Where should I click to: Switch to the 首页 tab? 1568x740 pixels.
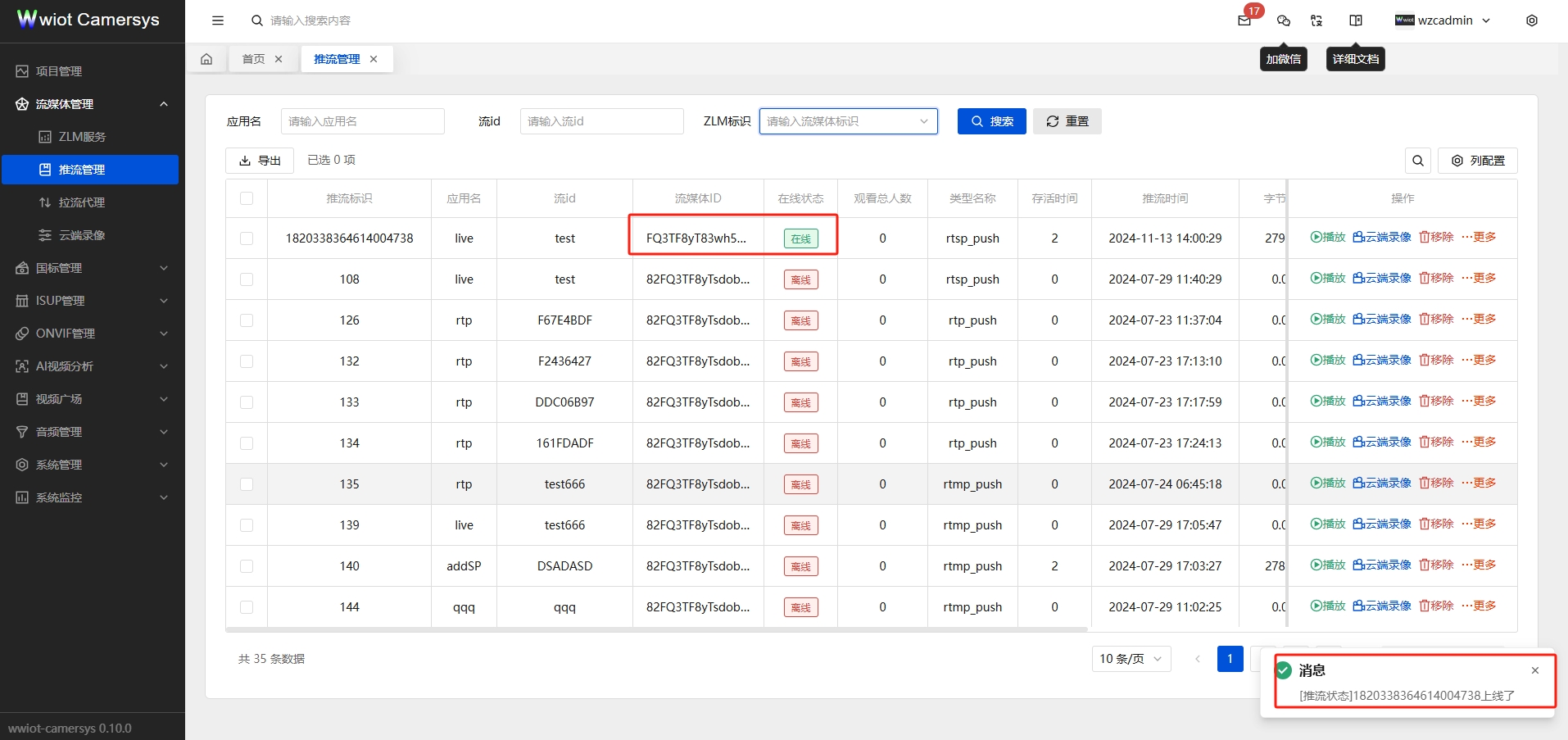254,59
